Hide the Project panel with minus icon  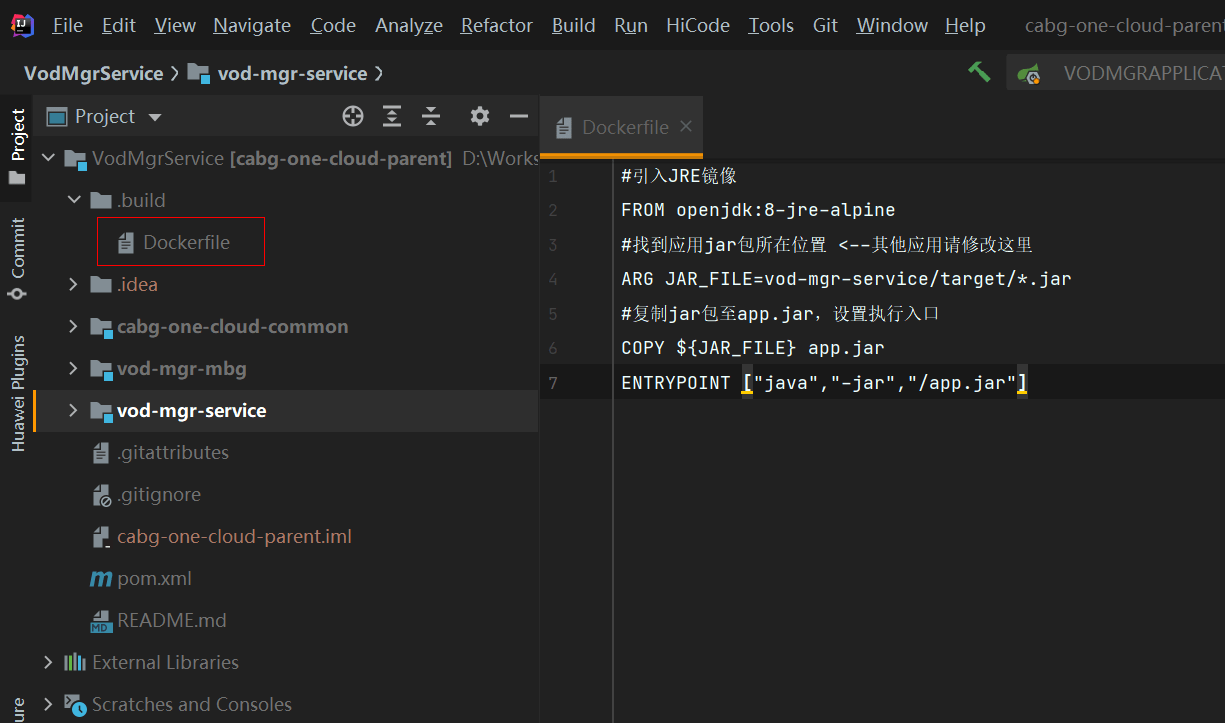pos(518,117)
